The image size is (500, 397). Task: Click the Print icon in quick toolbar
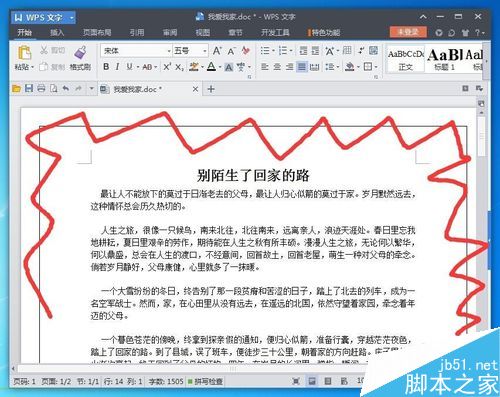[x=41, y=89]
